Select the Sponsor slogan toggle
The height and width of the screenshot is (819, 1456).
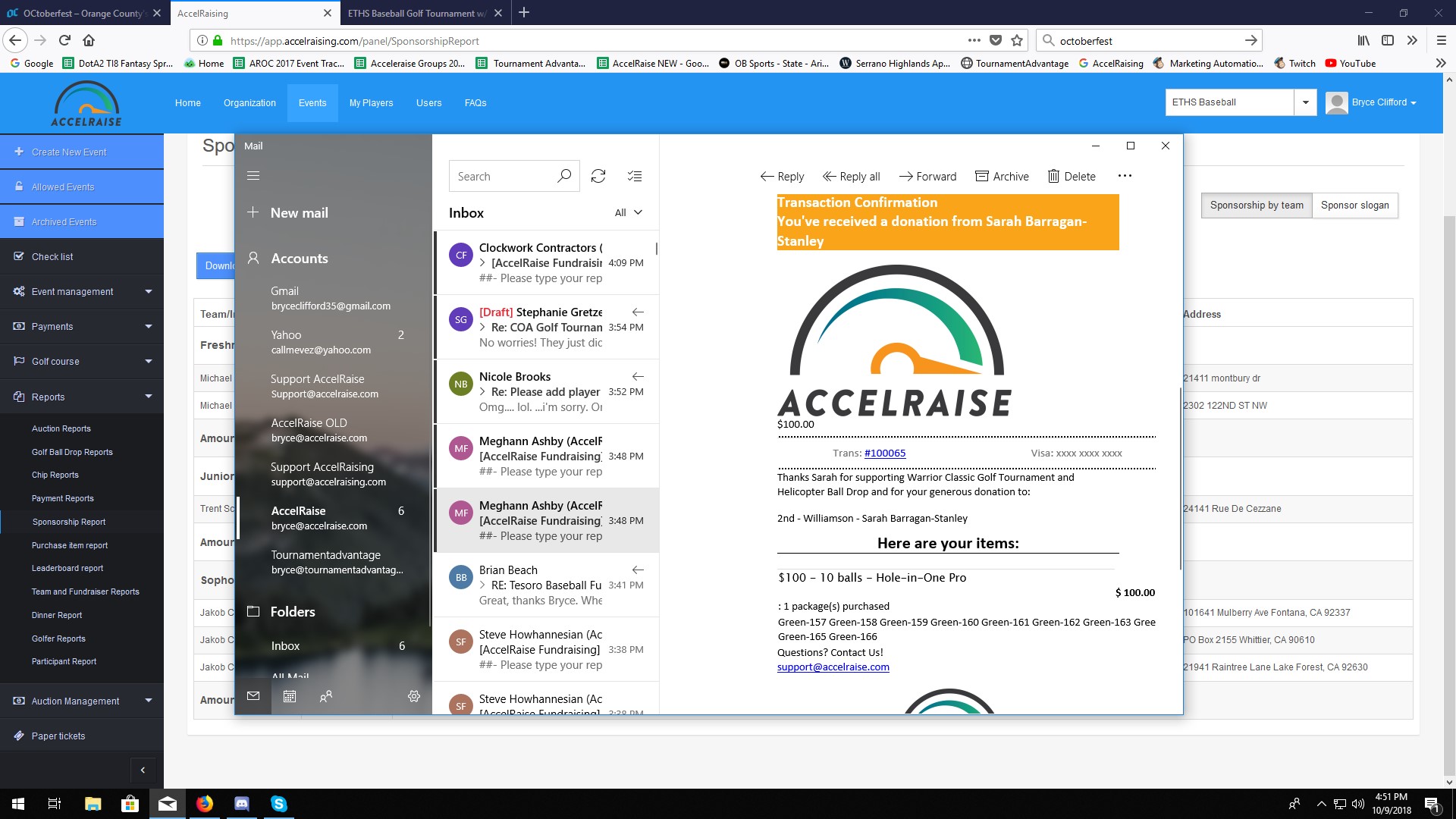coord(1354,205)
